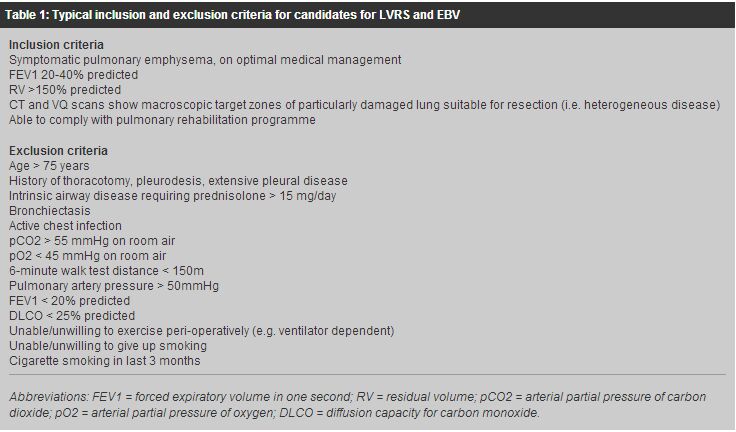Click the Symptomatic pulmonary emphysema line
Viewport: 736px width, 432px height.
pyautogui.click(x=205, y=60)
